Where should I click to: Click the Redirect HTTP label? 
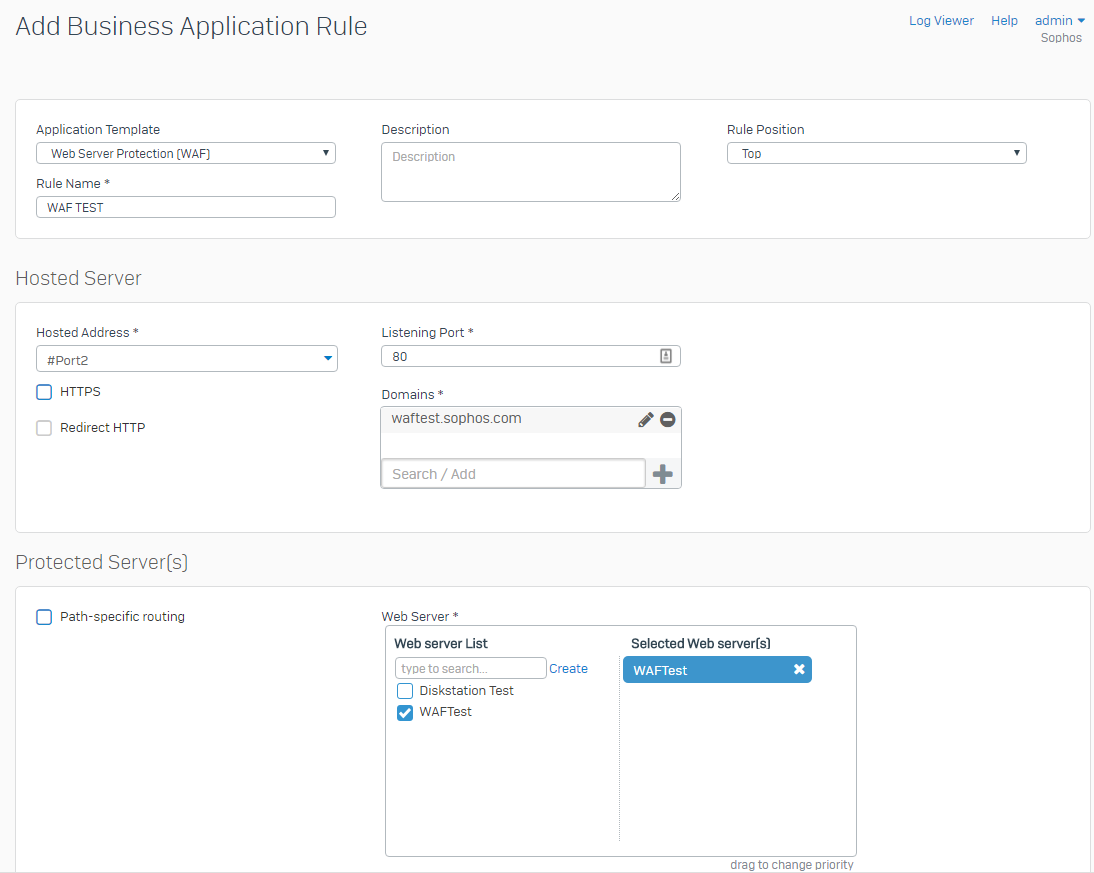click(103, 428)
